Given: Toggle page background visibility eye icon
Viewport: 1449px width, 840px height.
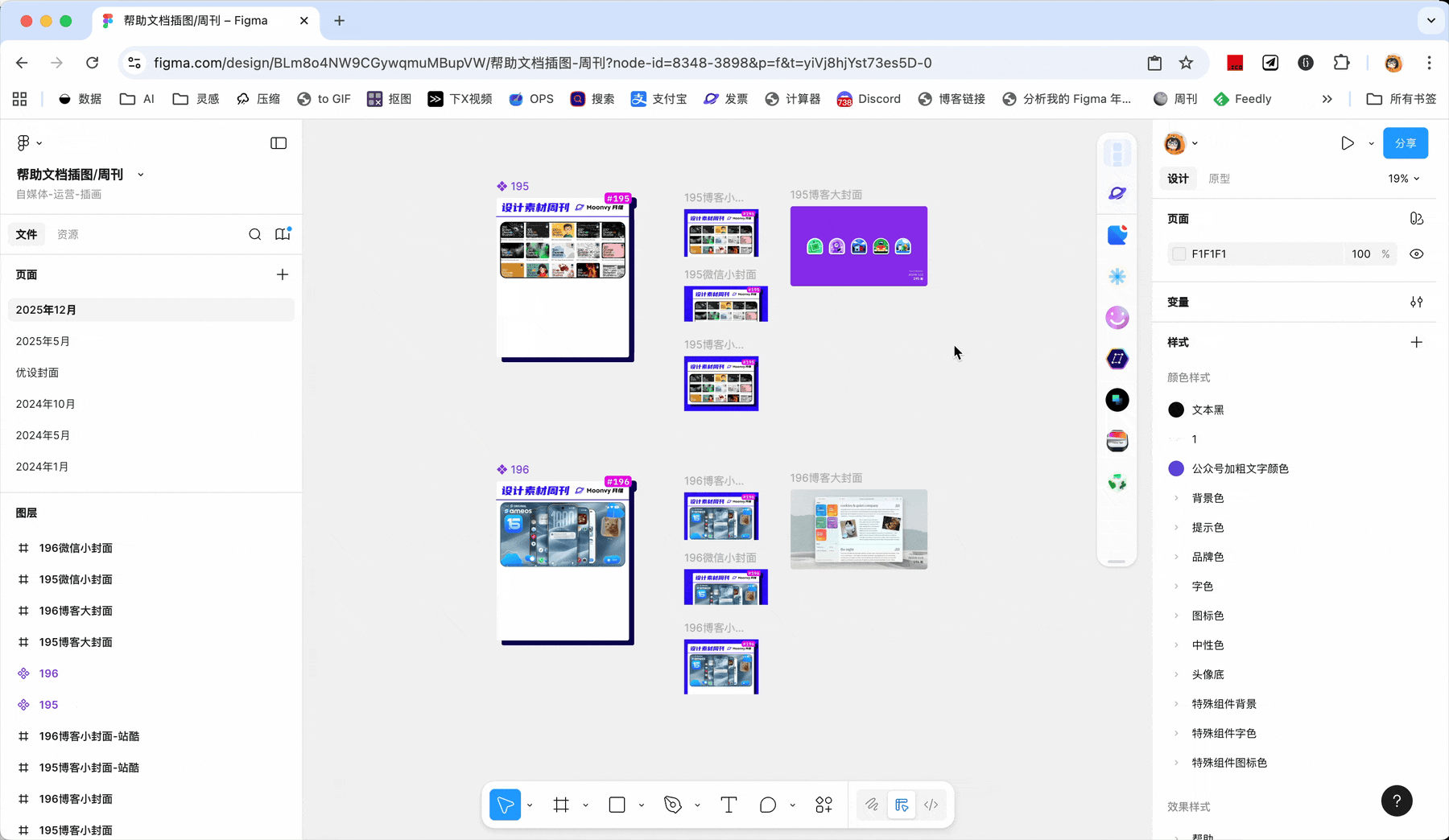Looking at the screenshot, I should 1416,254.
